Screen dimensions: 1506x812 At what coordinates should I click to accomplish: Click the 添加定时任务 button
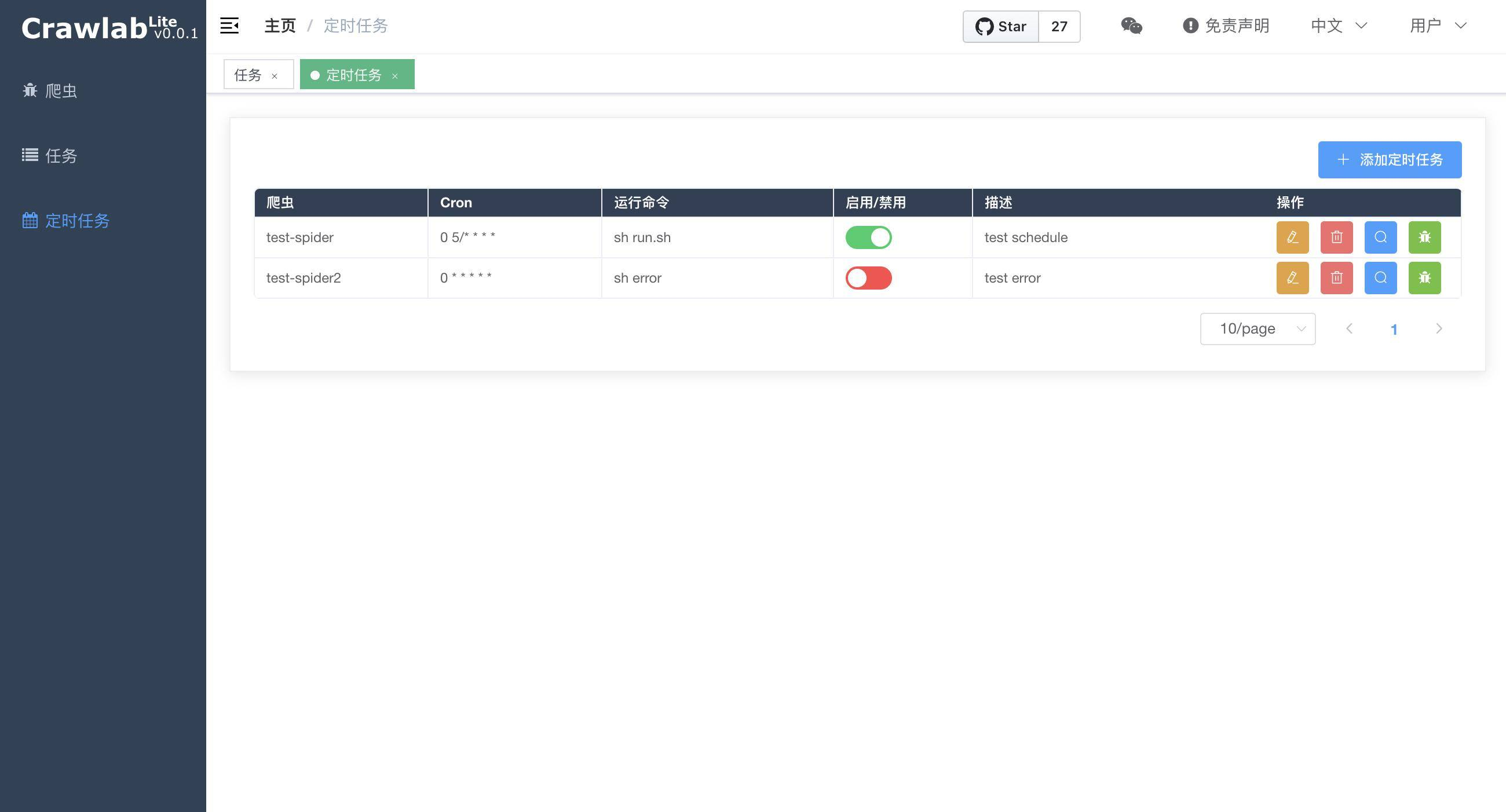coord(1389,160)
